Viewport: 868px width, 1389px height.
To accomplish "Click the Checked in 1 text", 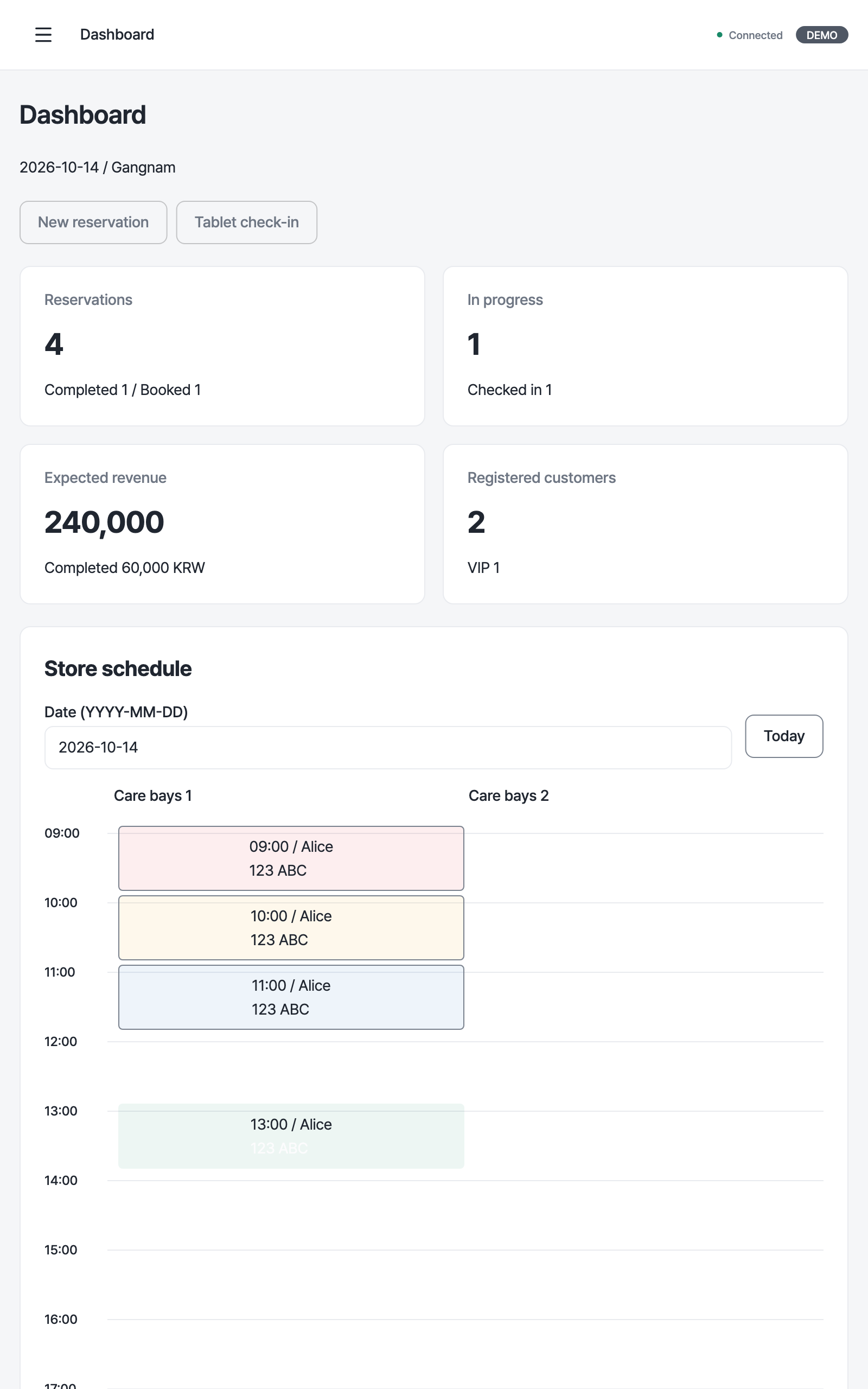I will coord(510,390).
